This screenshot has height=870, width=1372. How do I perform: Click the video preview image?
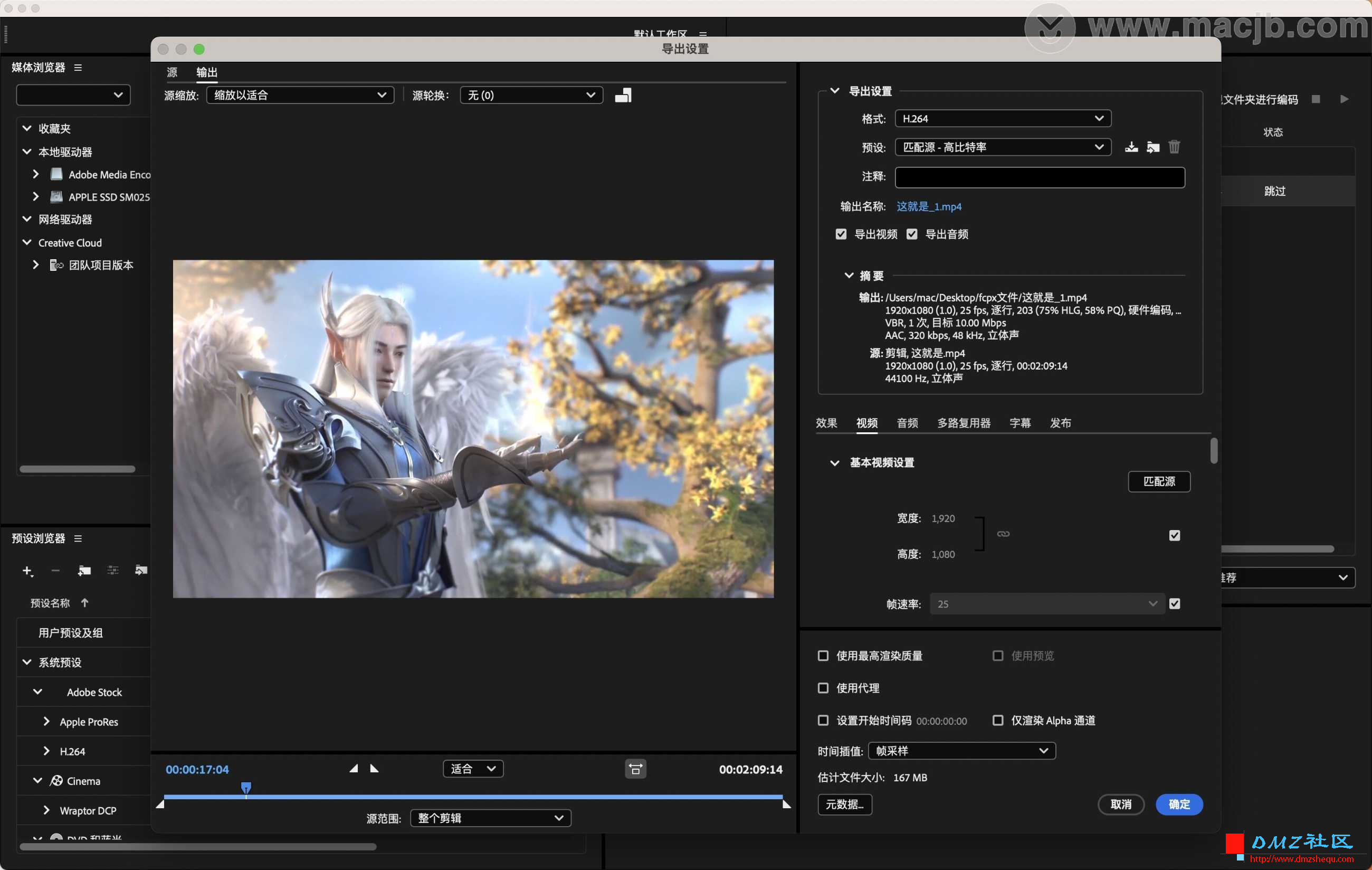pos(473,429)
